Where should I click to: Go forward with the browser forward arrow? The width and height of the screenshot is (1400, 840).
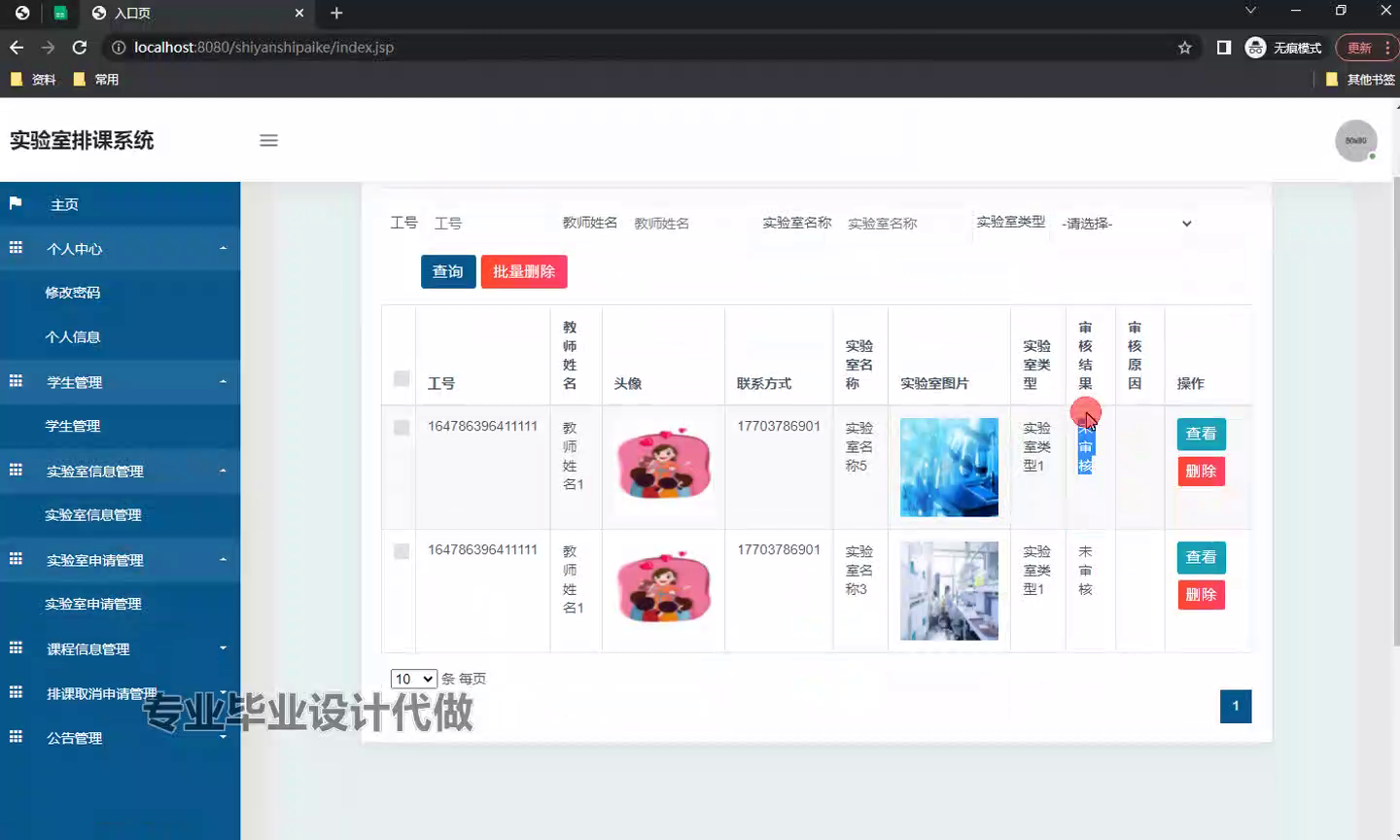48,47
